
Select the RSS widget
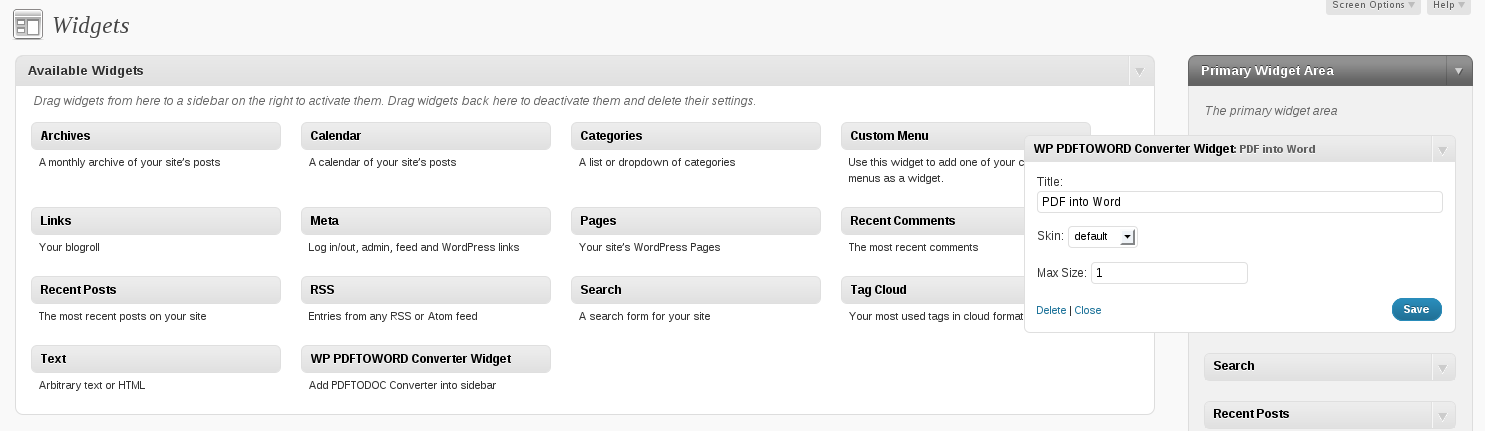click(426, 290)
